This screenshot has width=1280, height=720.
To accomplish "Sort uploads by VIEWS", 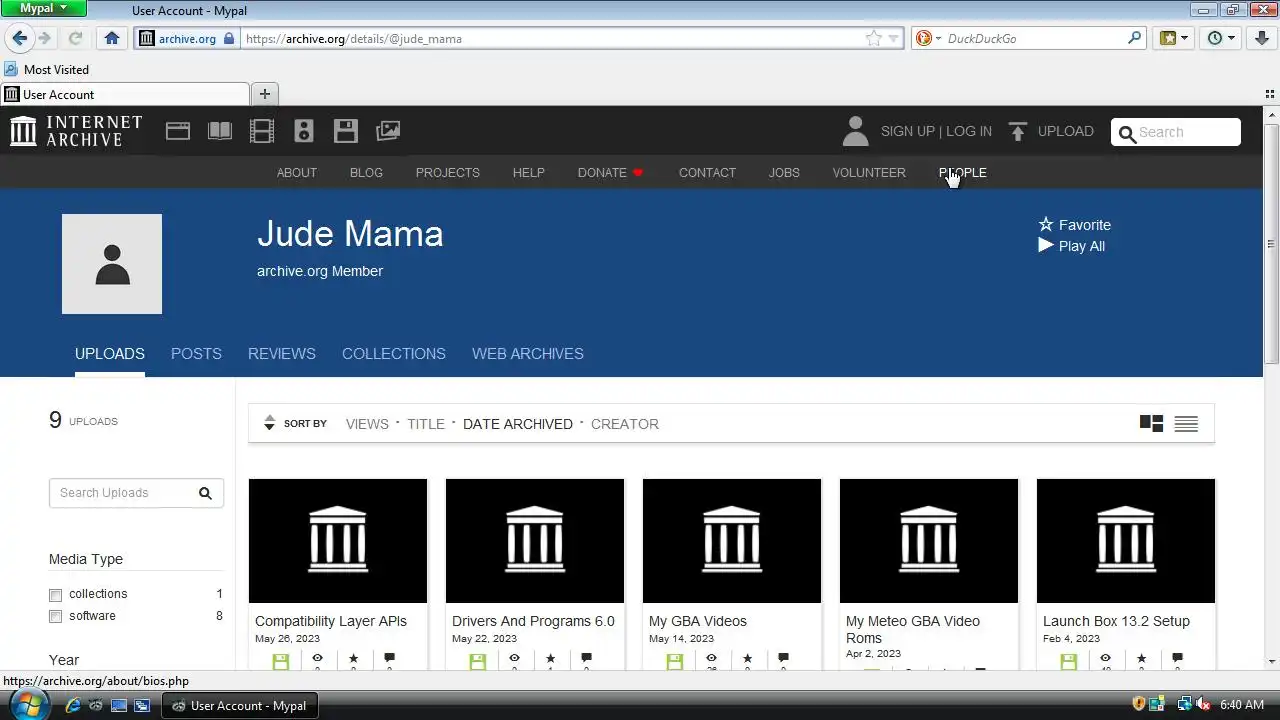I will tap(367, 424).
